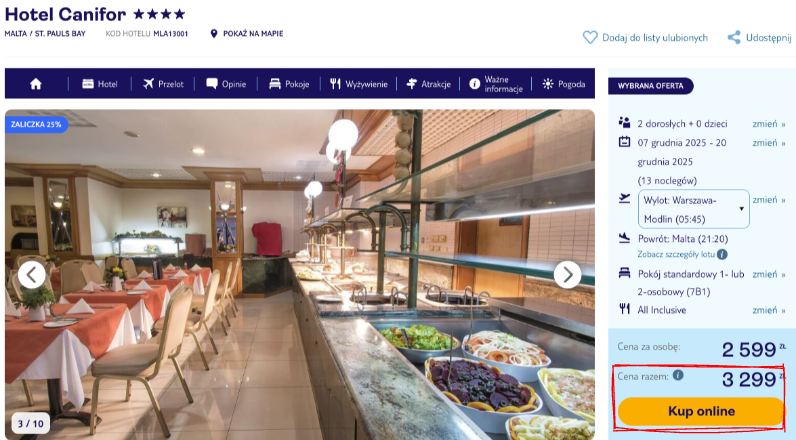Open Zobacz szczegóły lotu link
Image resolution: width=796 pixels, height=440 pixels.
tap(676, 254)
